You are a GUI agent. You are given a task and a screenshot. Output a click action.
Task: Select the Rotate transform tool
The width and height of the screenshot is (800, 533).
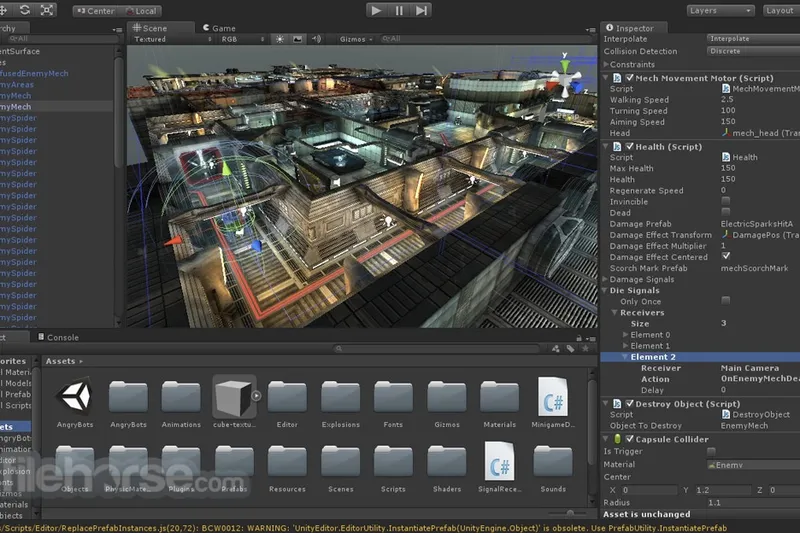pyautogui.click(x=24, y=10)
